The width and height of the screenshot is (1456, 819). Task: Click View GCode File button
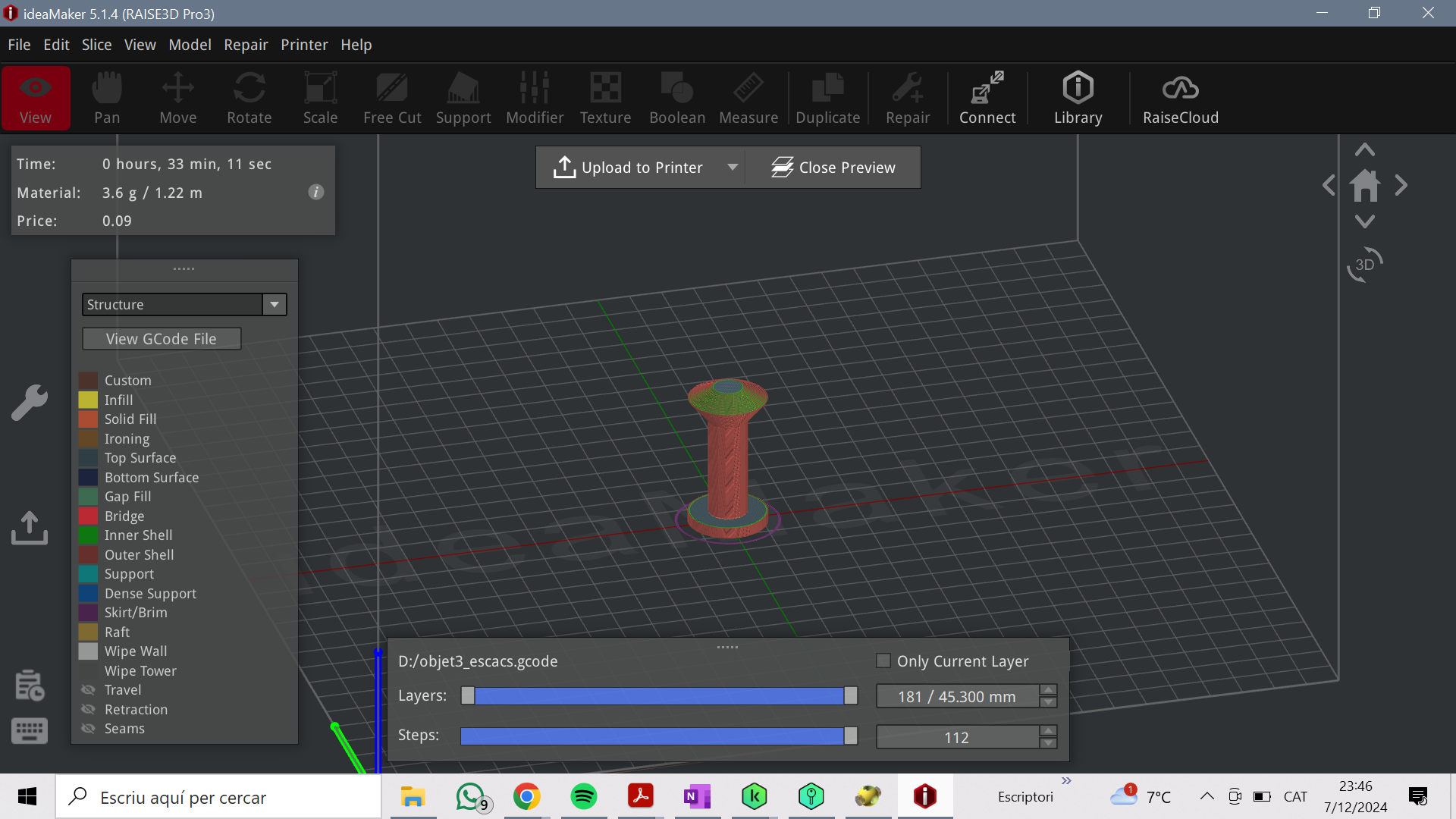click(x=162, y=339)
